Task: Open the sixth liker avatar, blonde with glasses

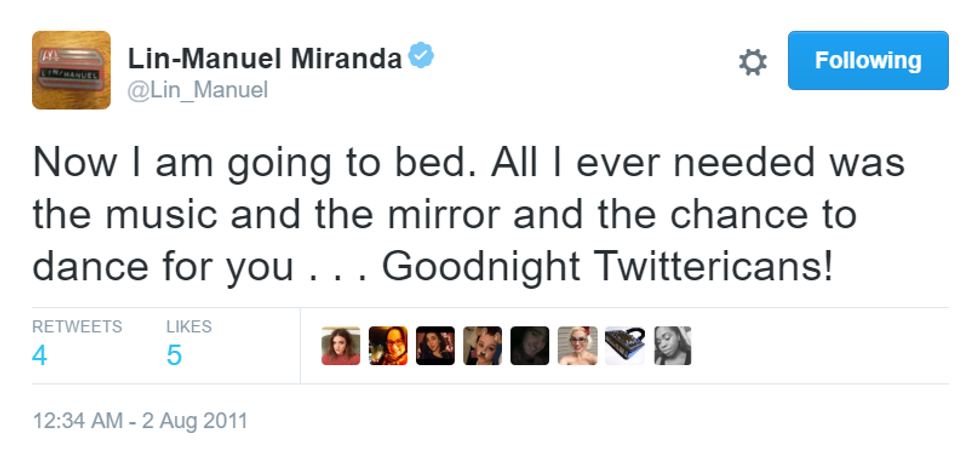Action: (577, 346)
